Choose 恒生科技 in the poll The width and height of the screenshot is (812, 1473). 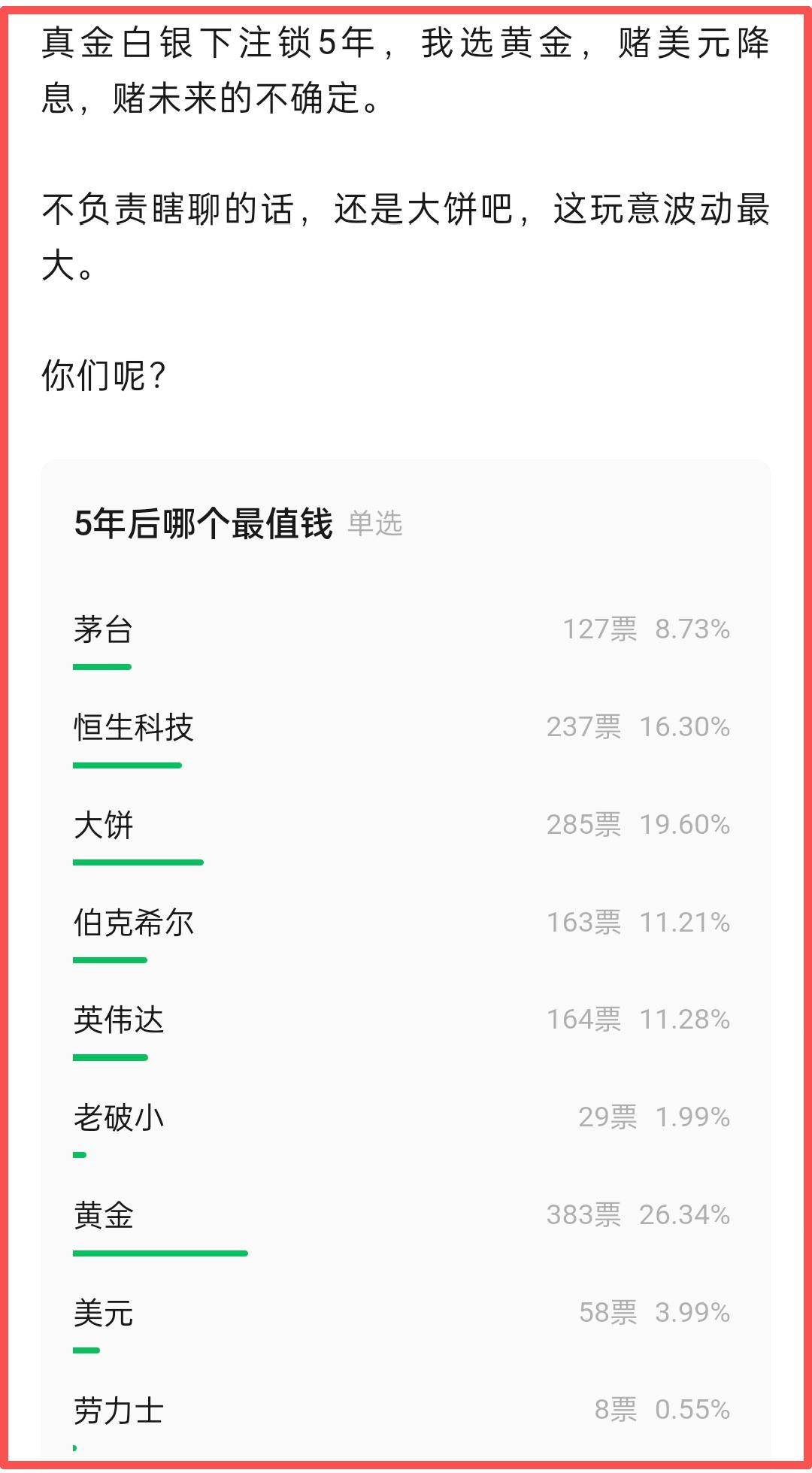click(134, 727)
